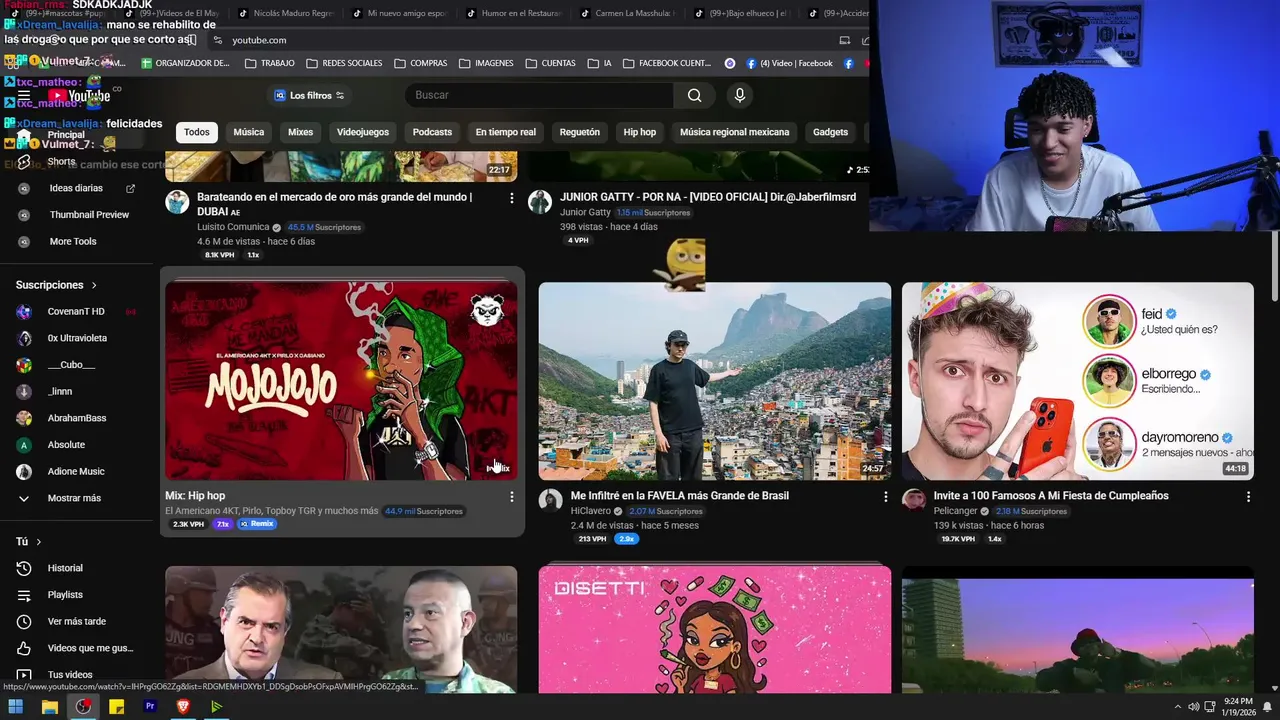1280x720 pixels.
Task: Expand Mostrar más subscriptions list
Action: pyautogui.click(x=74, y=498)
